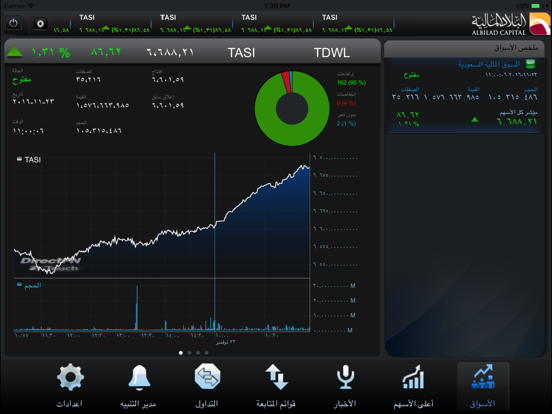Tap the volume value under الحجم in main panel
This screenshot has width=552, height=414.
point(99,131)
